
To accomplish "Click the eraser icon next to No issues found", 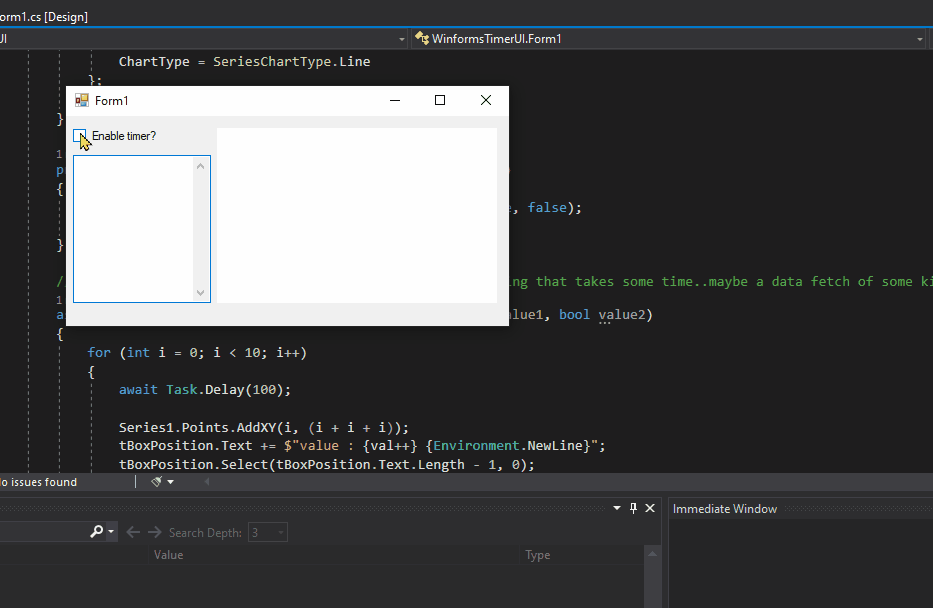I will point(157,482).
